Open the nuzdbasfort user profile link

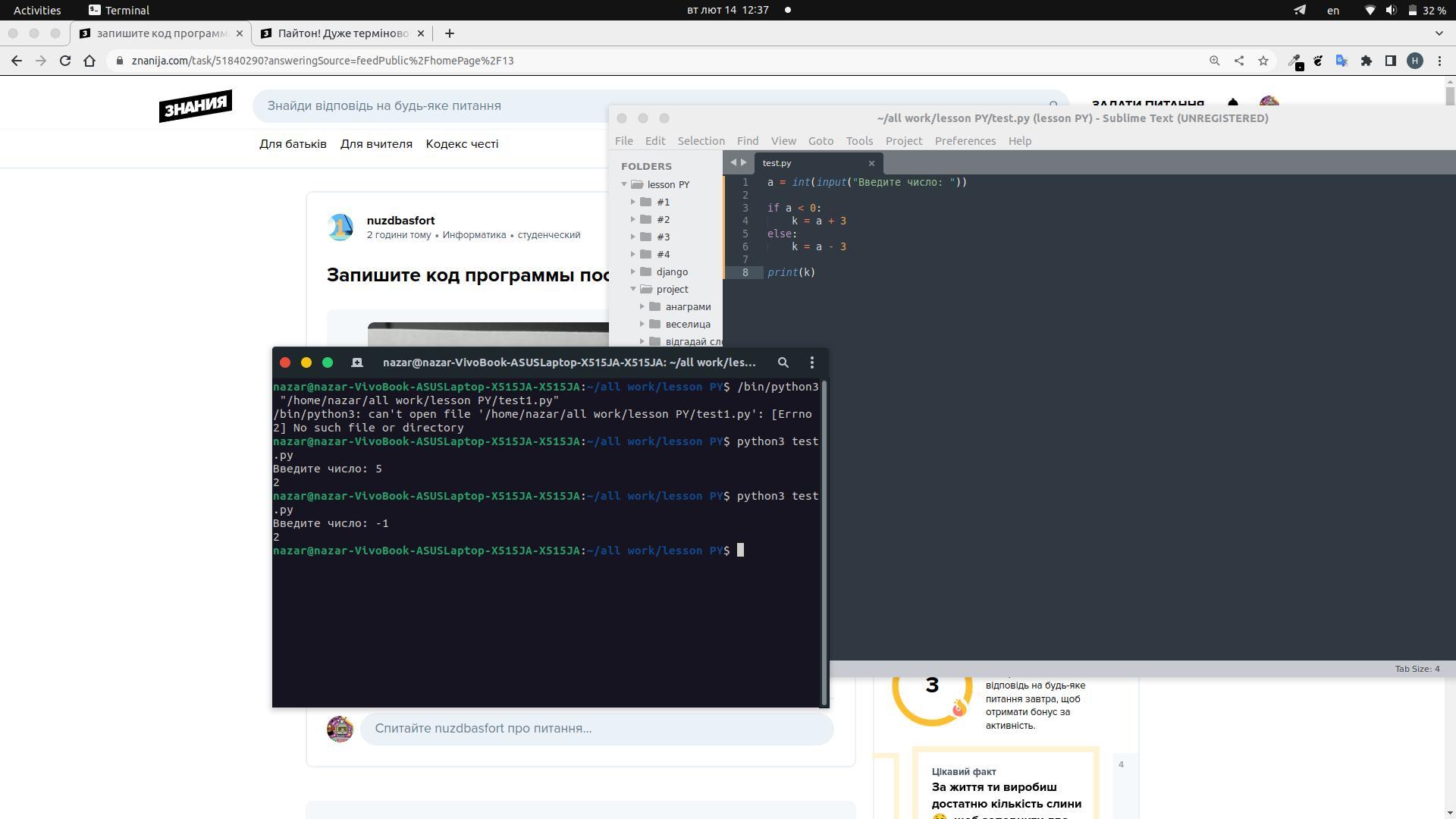pyautogui.click(x=400, y=221)
